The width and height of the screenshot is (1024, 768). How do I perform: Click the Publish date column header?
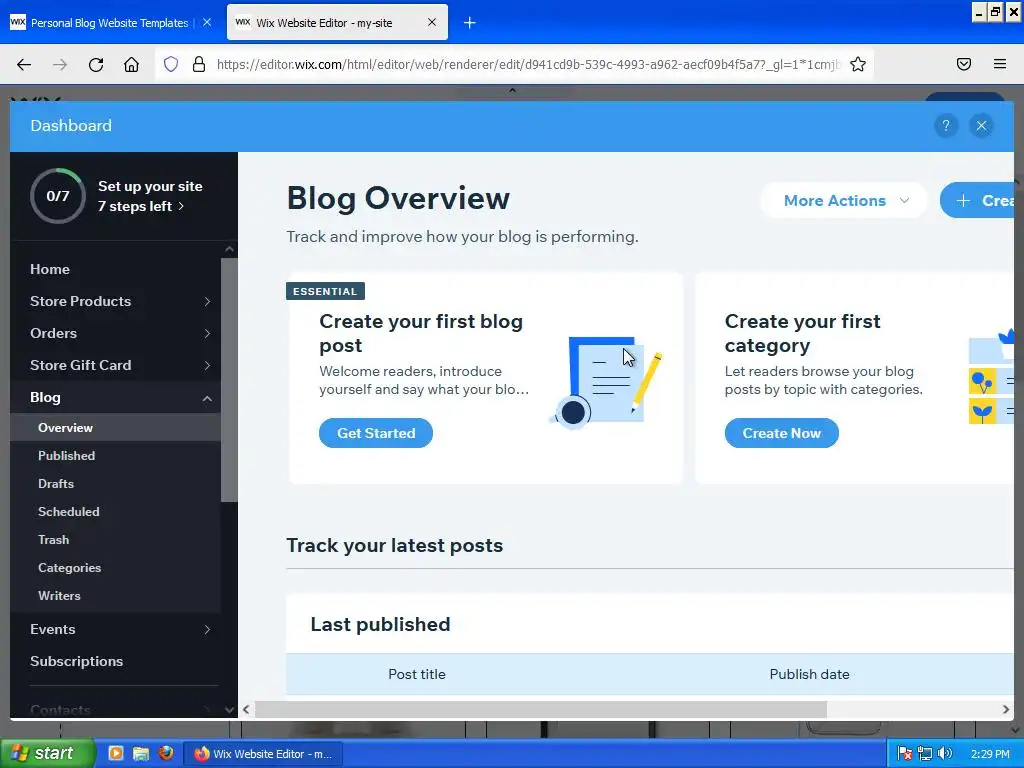809,674
